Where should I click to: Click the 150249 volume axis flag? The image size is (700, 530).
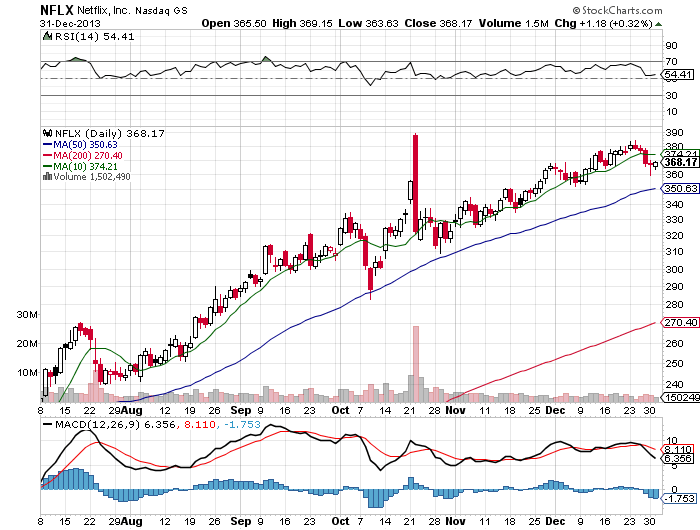680,397
